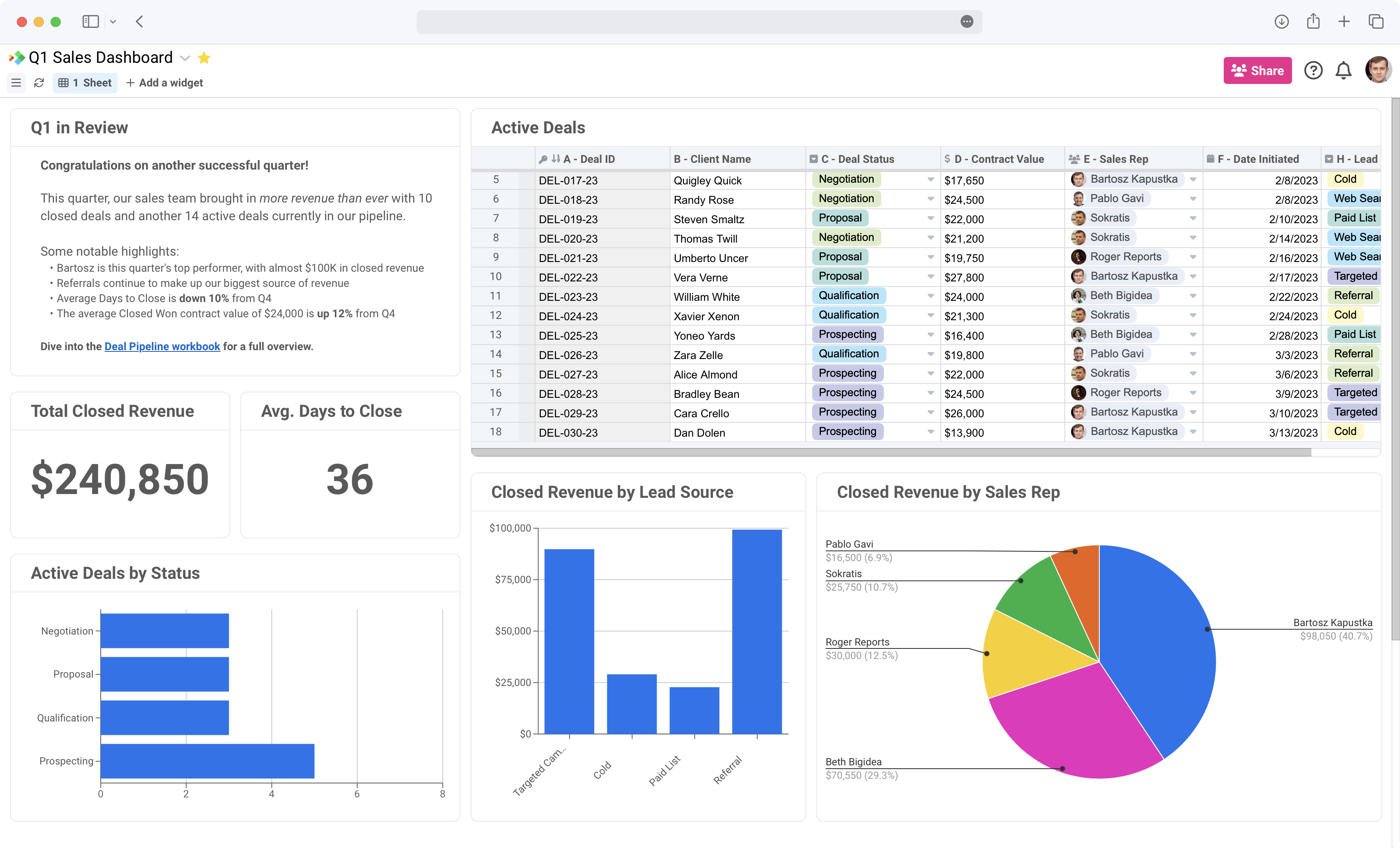Open the user profile avatar

[1378, 70]
